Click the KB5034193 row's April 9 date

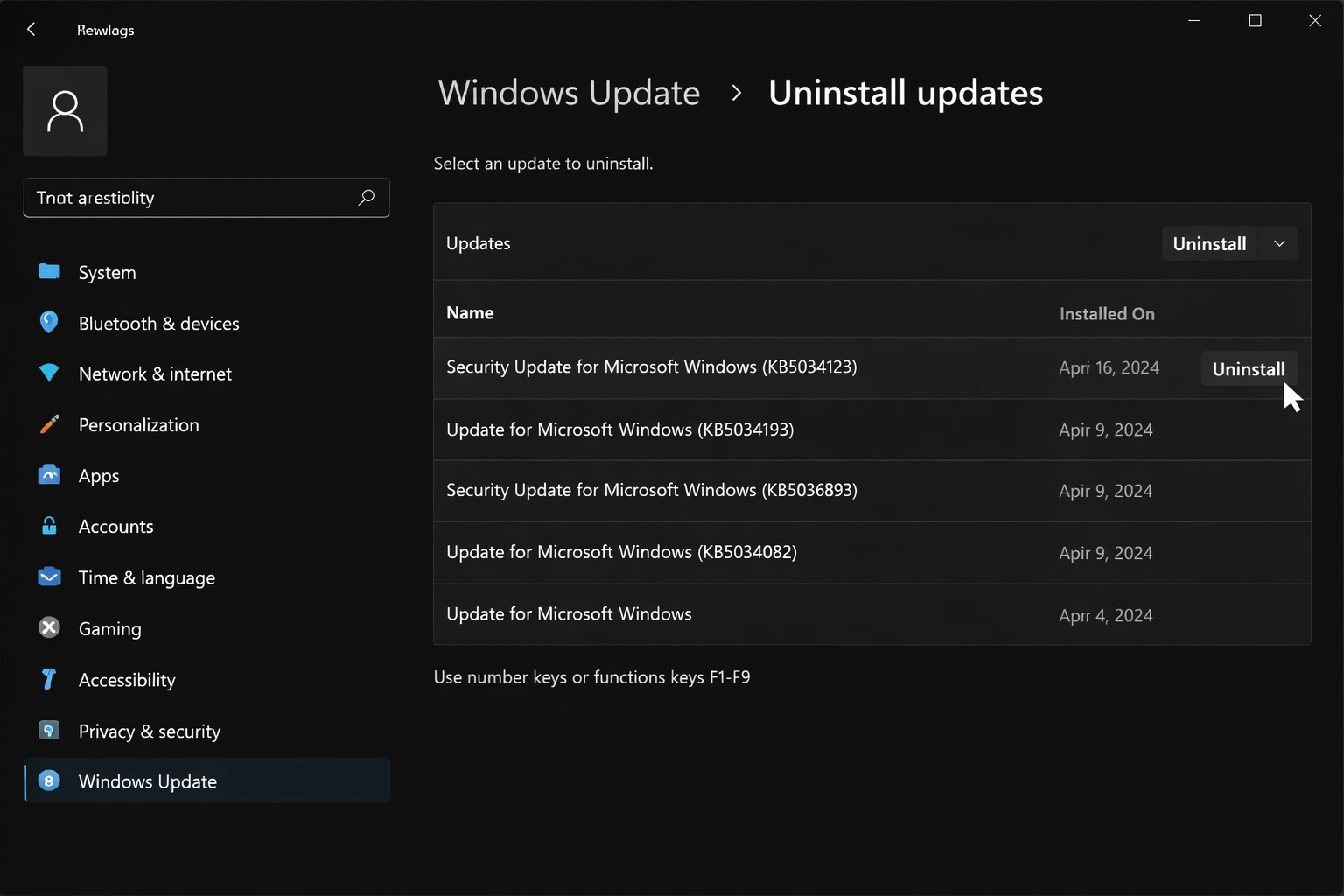pos(1106,430)
